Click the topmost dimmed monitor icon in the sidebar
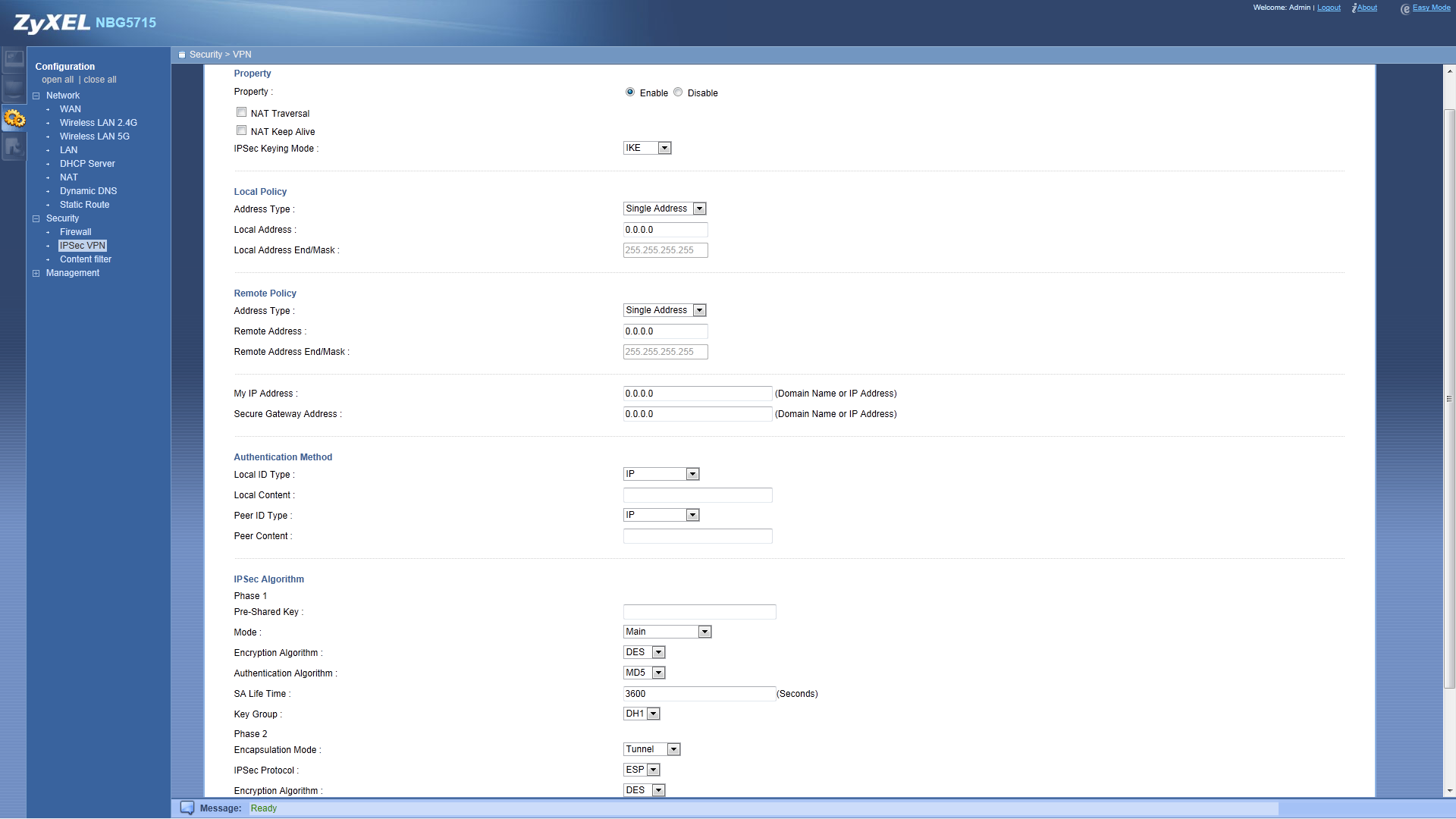1456x819 pixels. [14, 59]
